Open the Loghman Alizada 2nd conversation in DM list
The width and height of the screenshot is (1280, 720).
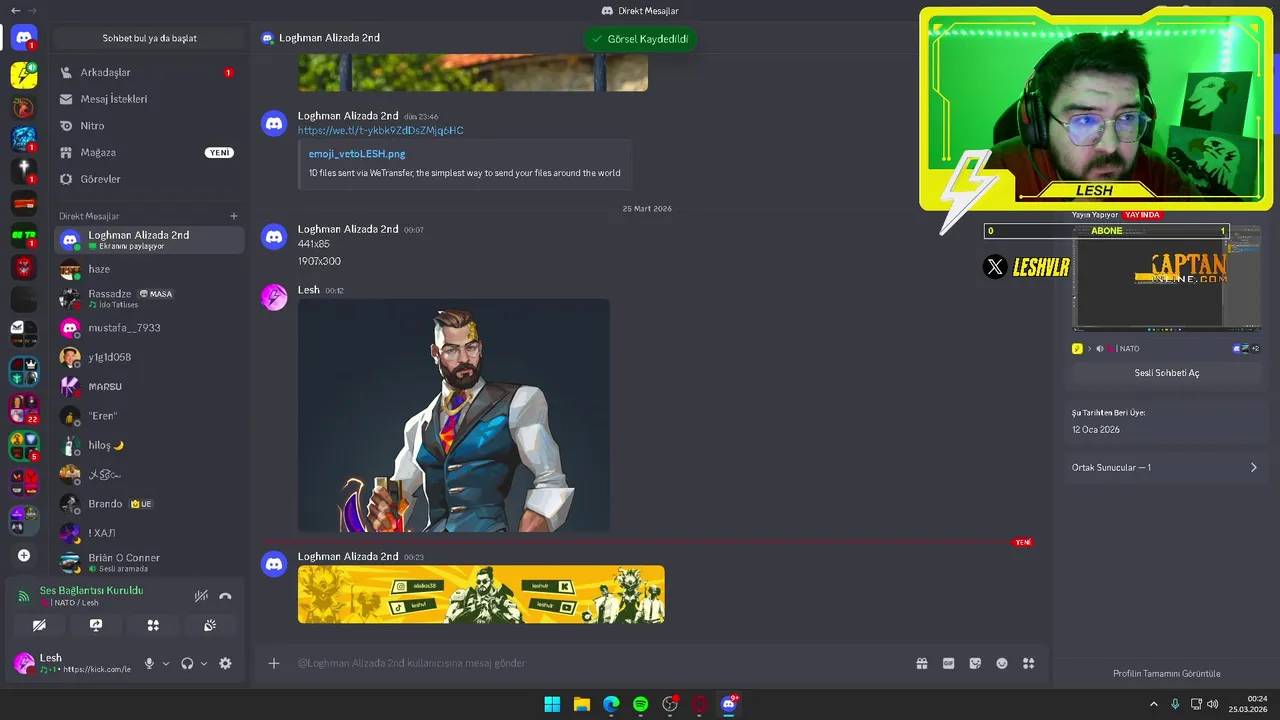click(148, 240)
